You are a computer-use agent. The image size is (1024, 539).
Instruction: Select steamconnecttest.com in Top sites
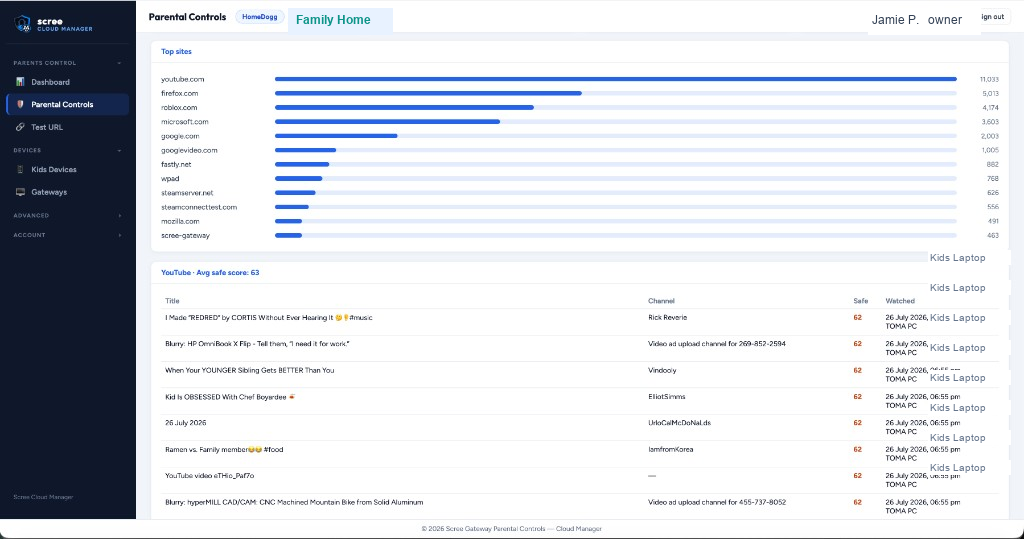click(x=199, y=207)
